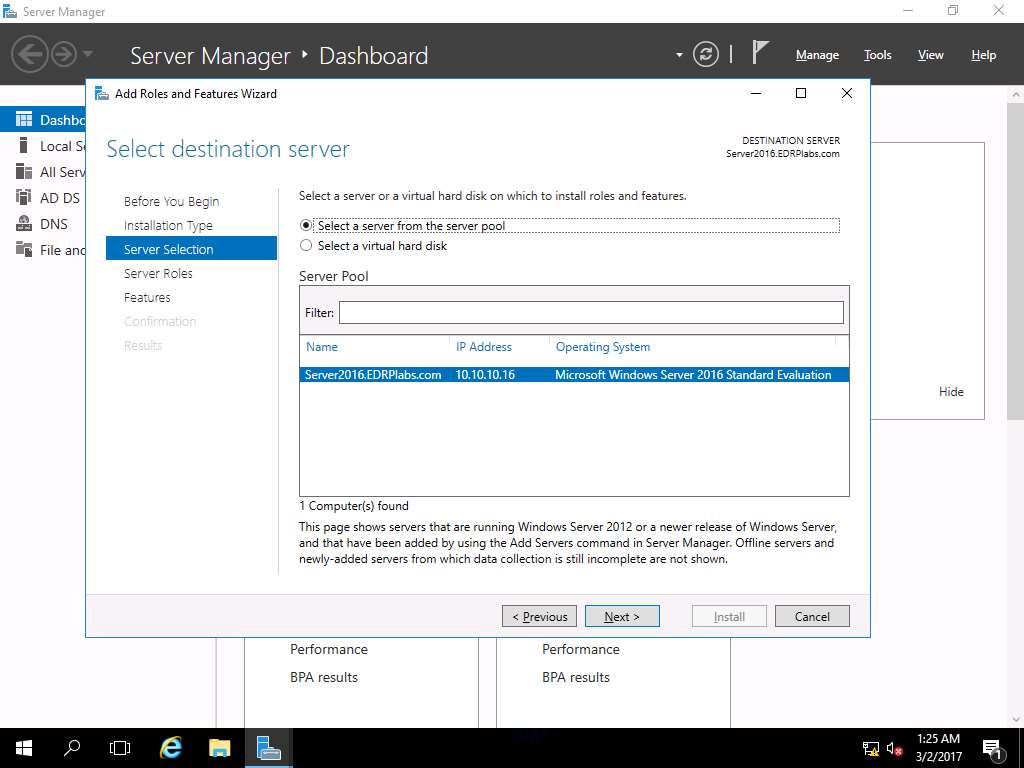Open the View menu
This screenshot has height=768, width=1024.
coord(930,55)
